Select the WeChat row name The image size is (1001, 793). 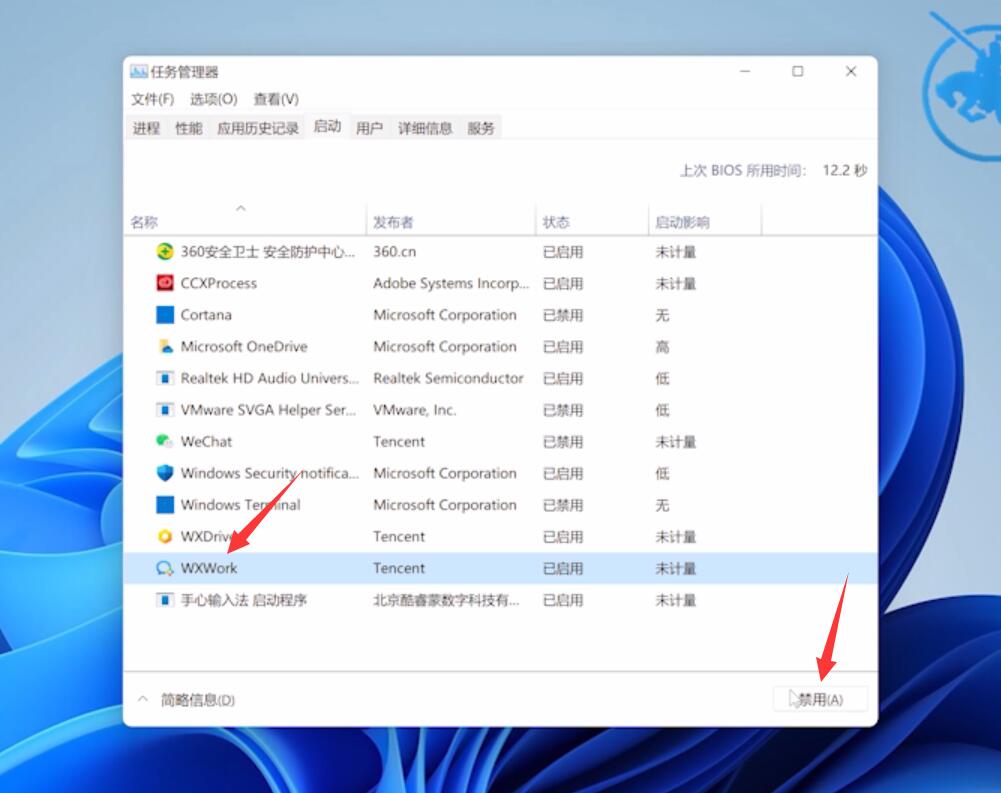tap(206, 441)
